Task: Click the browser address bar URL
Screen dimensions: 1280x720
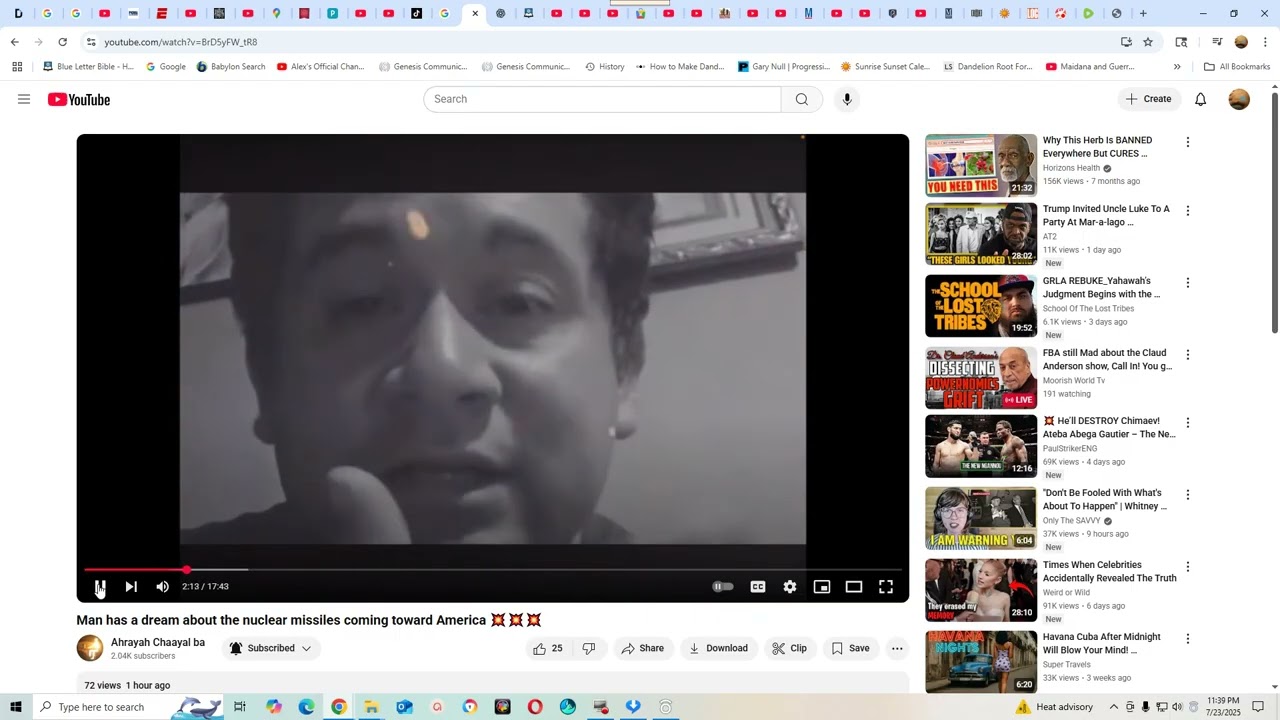Action: [181, 42]
